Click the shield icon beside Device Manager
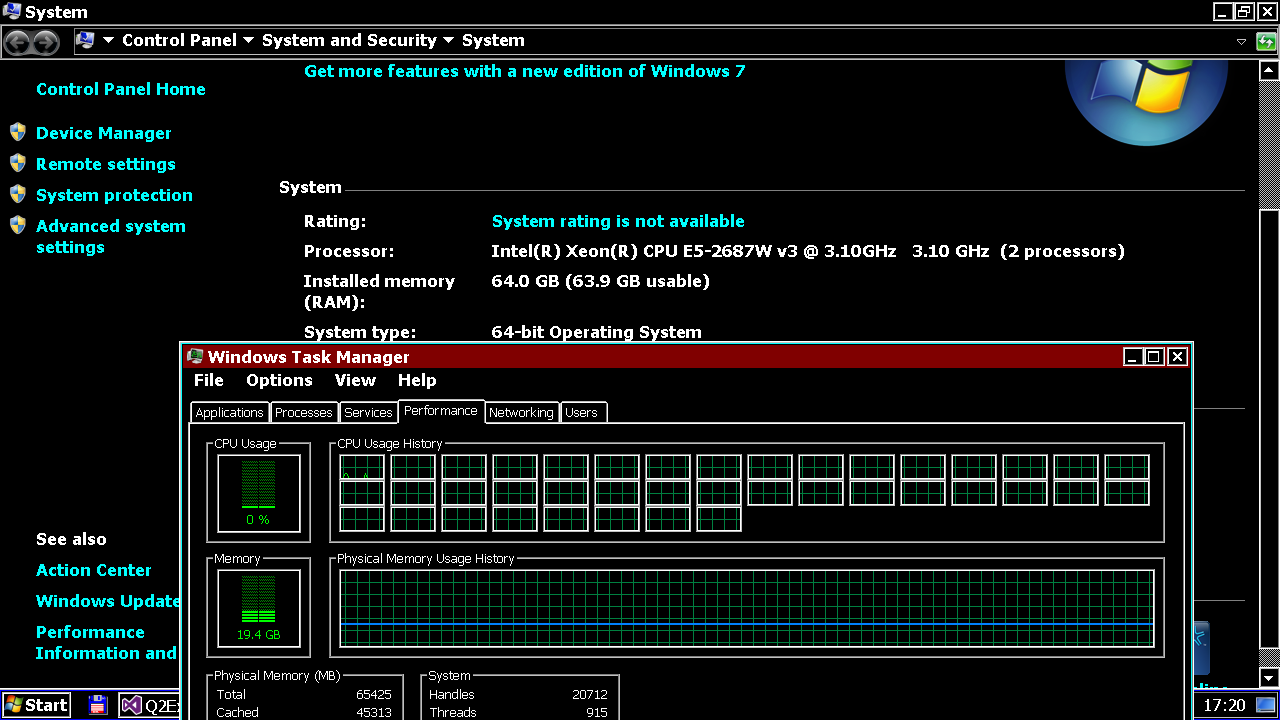1280x720 pixels. (18, 132)
